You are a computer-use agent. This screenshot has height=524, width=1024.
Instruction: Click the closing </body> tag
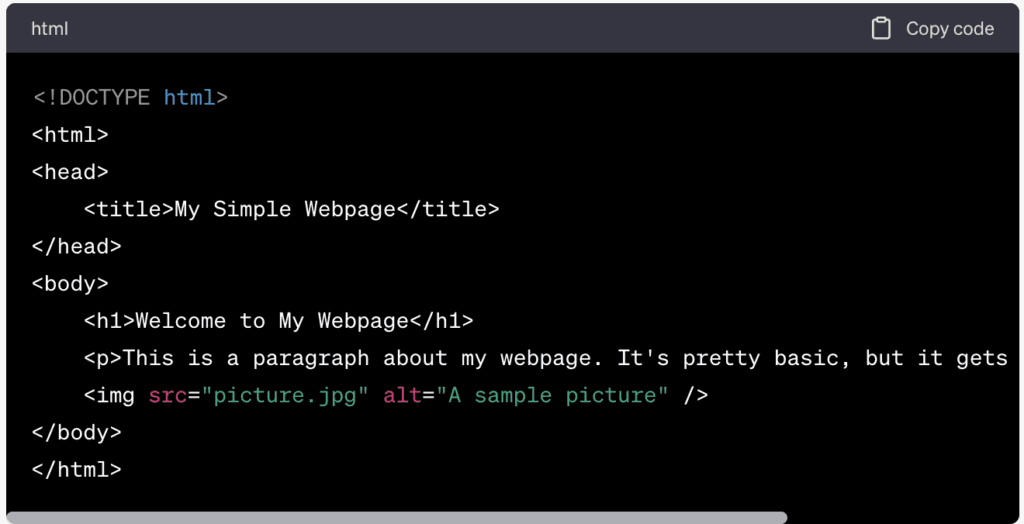click(77, 433)
